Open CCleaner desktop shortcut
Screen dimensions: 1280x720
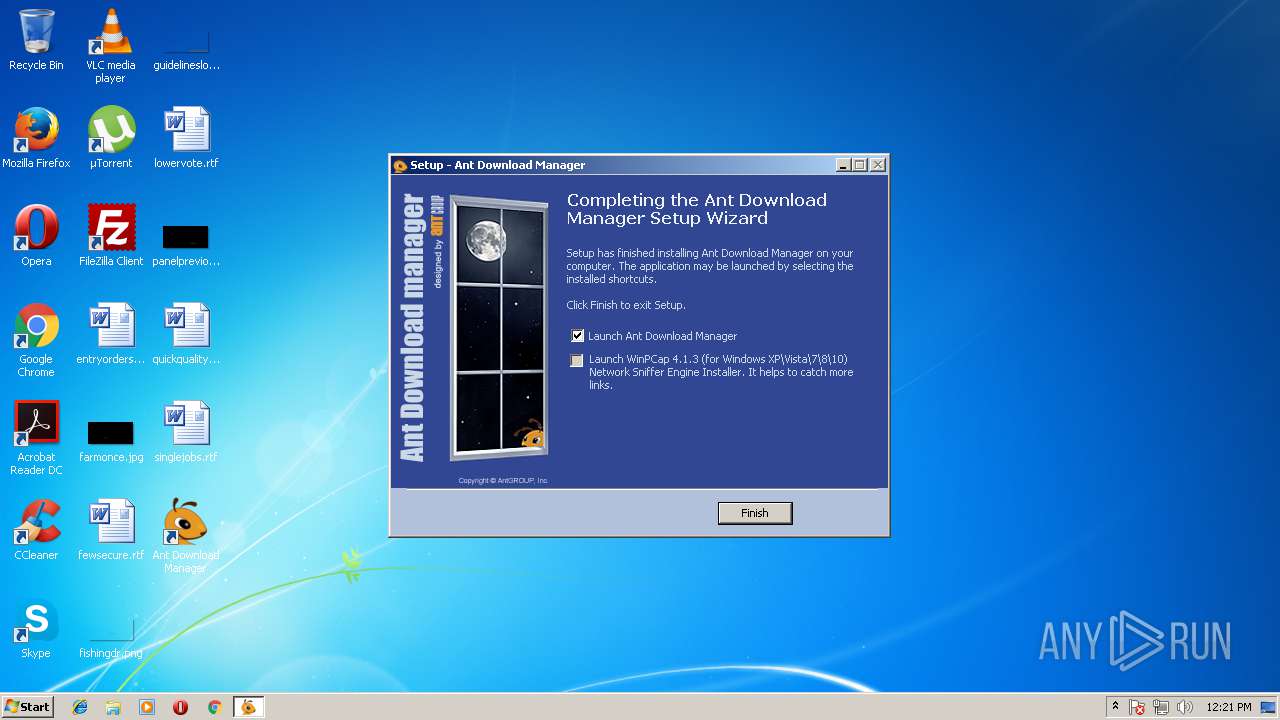tap(36, 530)
